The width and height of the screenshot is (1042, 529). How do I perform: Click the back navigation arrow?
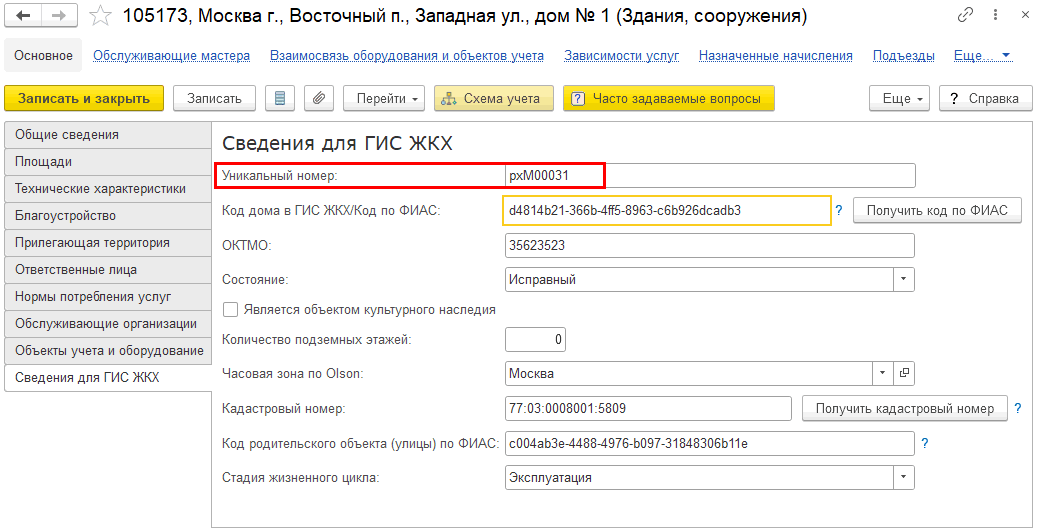click(23, 16)
